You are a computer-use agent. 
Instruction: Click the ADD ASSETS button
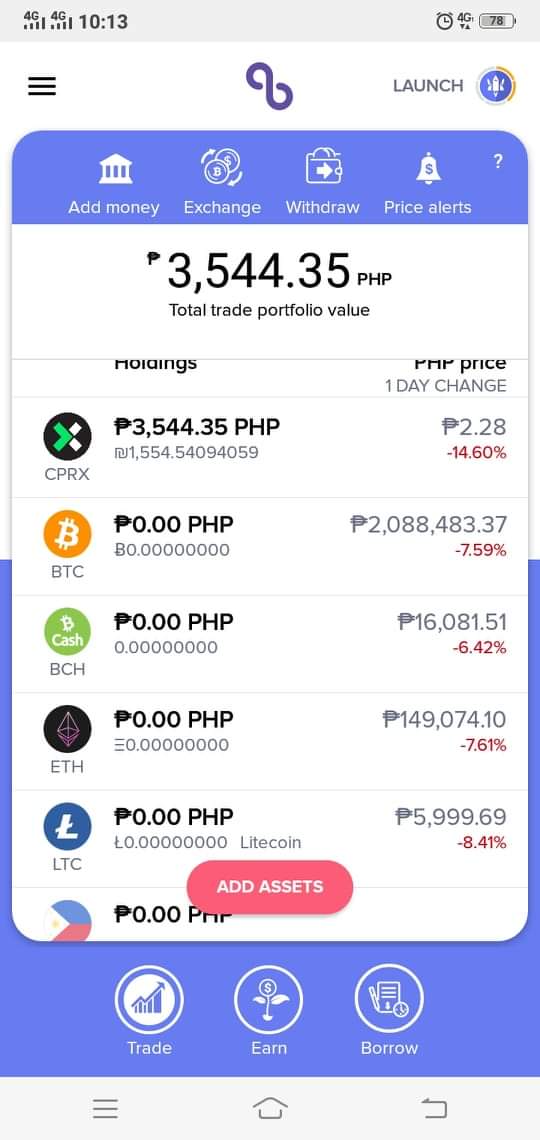click(270, 887)
